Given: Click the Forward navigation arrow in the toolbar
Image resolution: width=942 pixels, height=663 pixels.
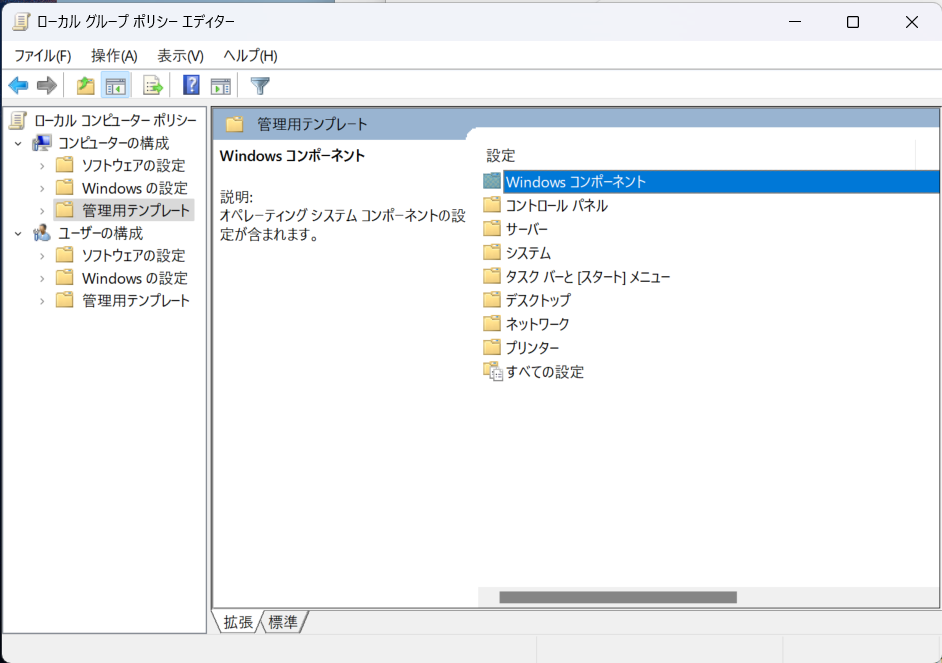Looking at the screenshot, I should (46, 84).
